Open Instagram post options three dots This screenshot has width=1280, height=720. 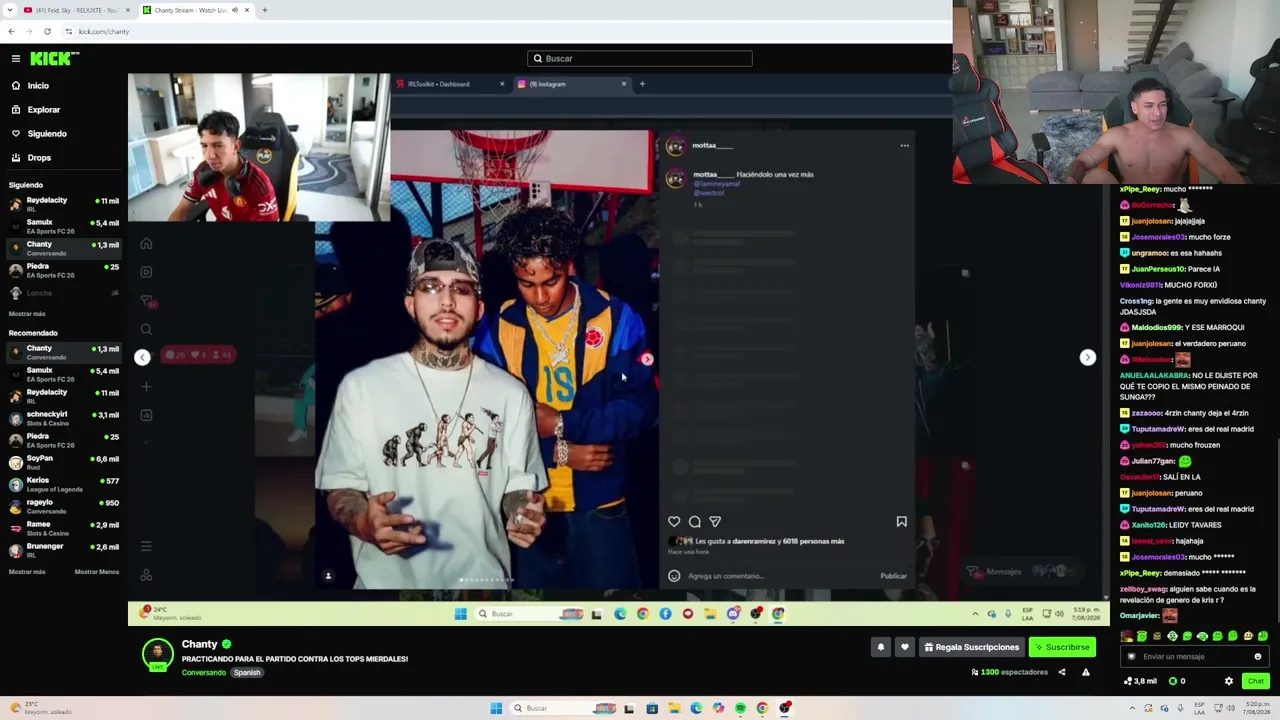click(905, 146)
